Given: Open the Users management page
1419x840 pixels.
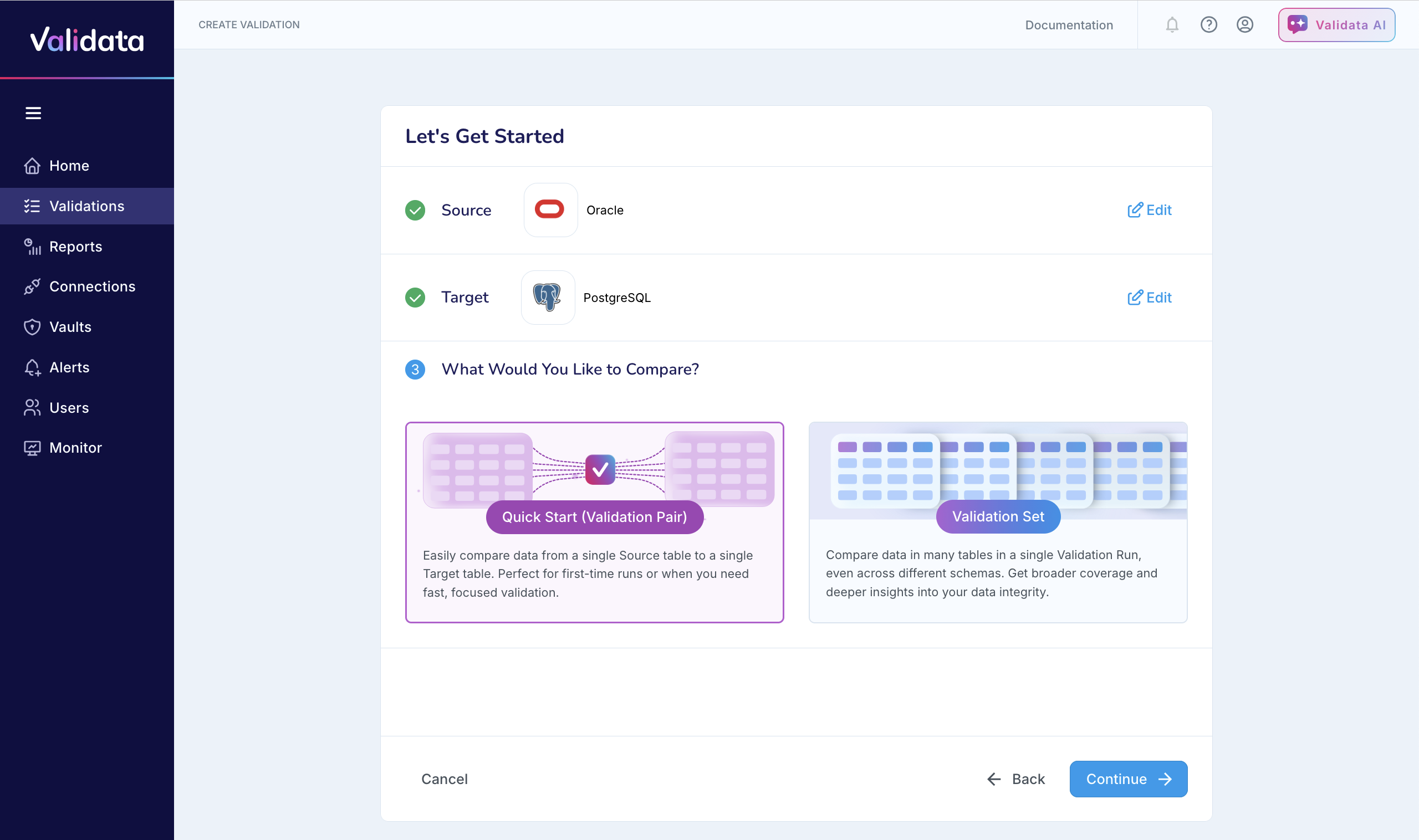Looking at the screenshot, I should (x=69, y=407).
